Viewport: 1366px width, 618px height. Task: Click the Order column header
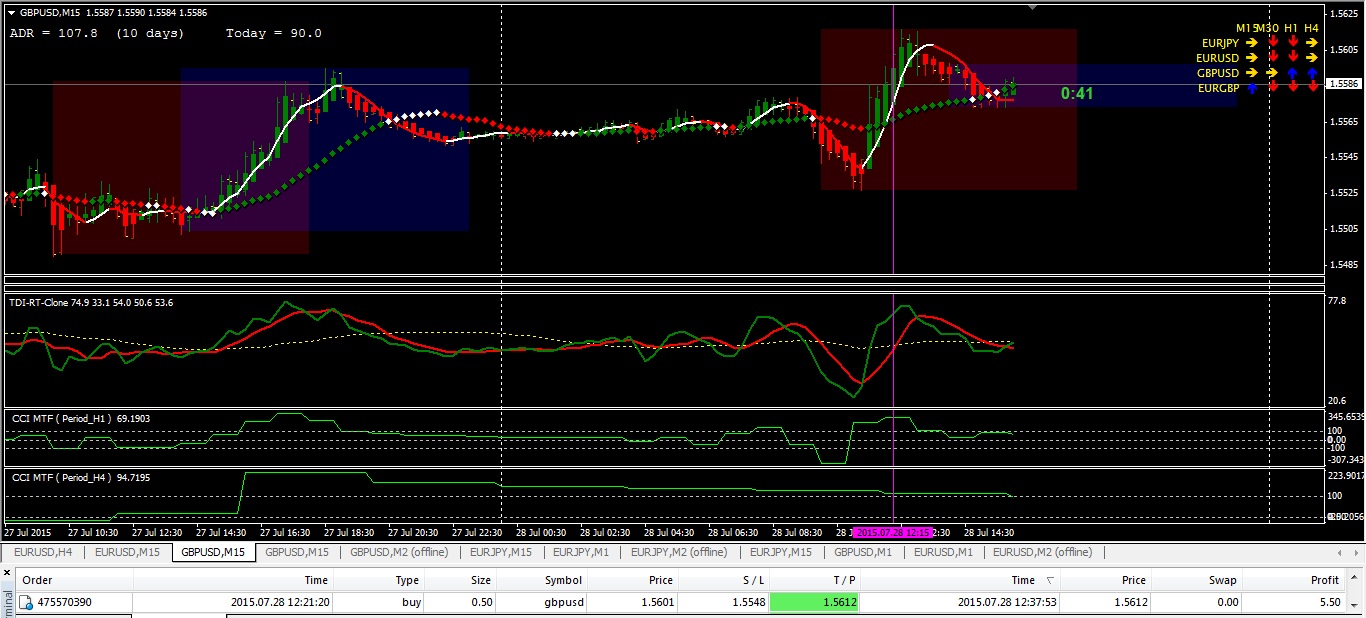click(x=37, y=580)
